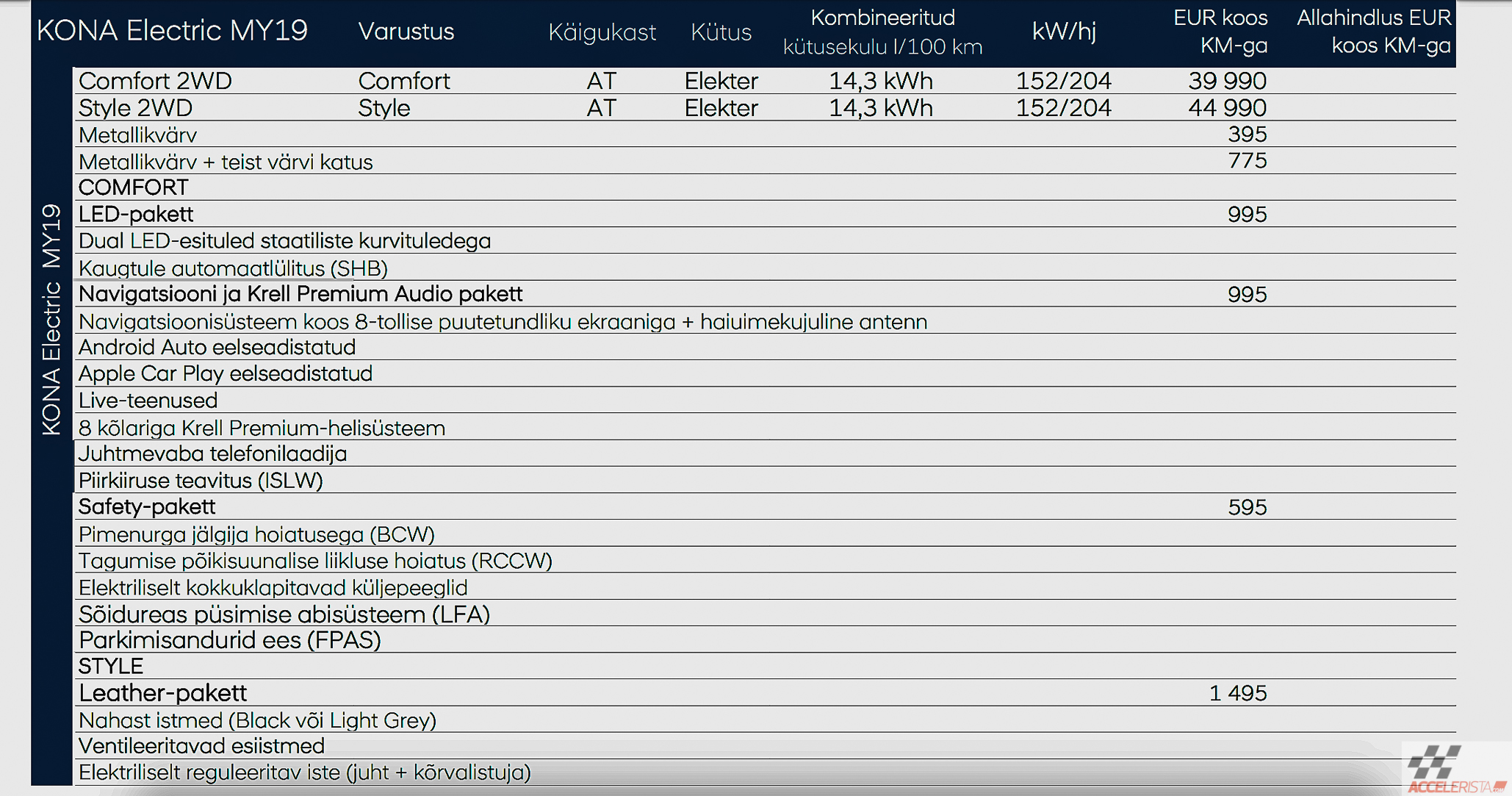The image size is (1512, 796).
Task: Click the Allahindlus EUR koos KM-ga header
Action: [x=1374, y=32]
